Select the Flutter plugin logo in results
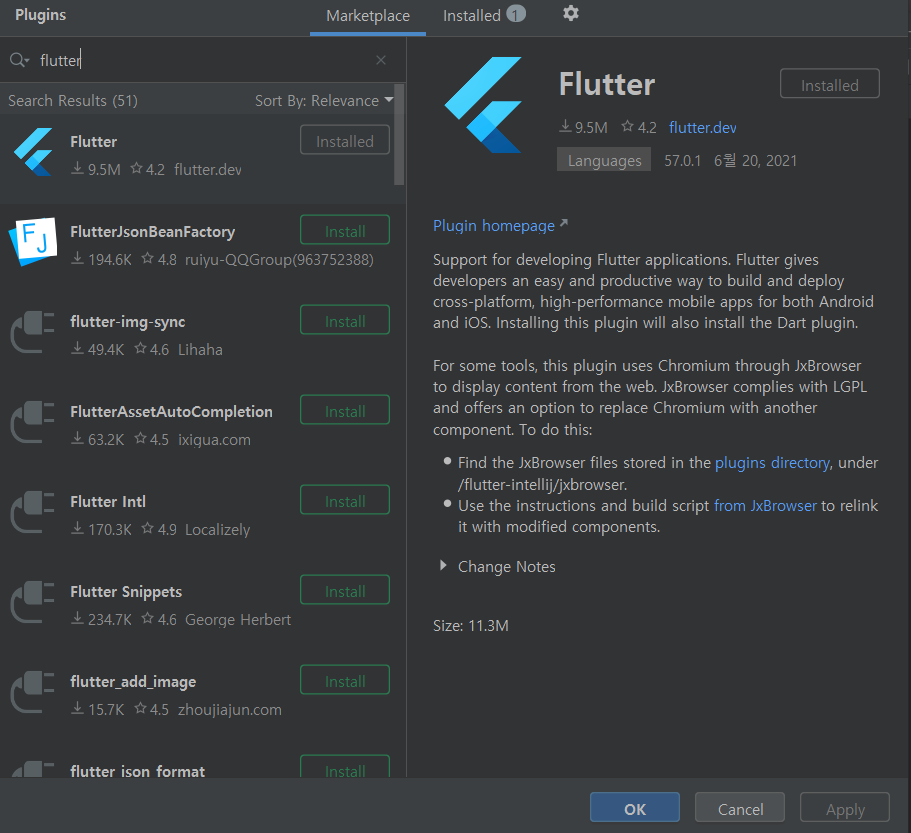This screenshot has width=911, height=833. coord(33,152)
